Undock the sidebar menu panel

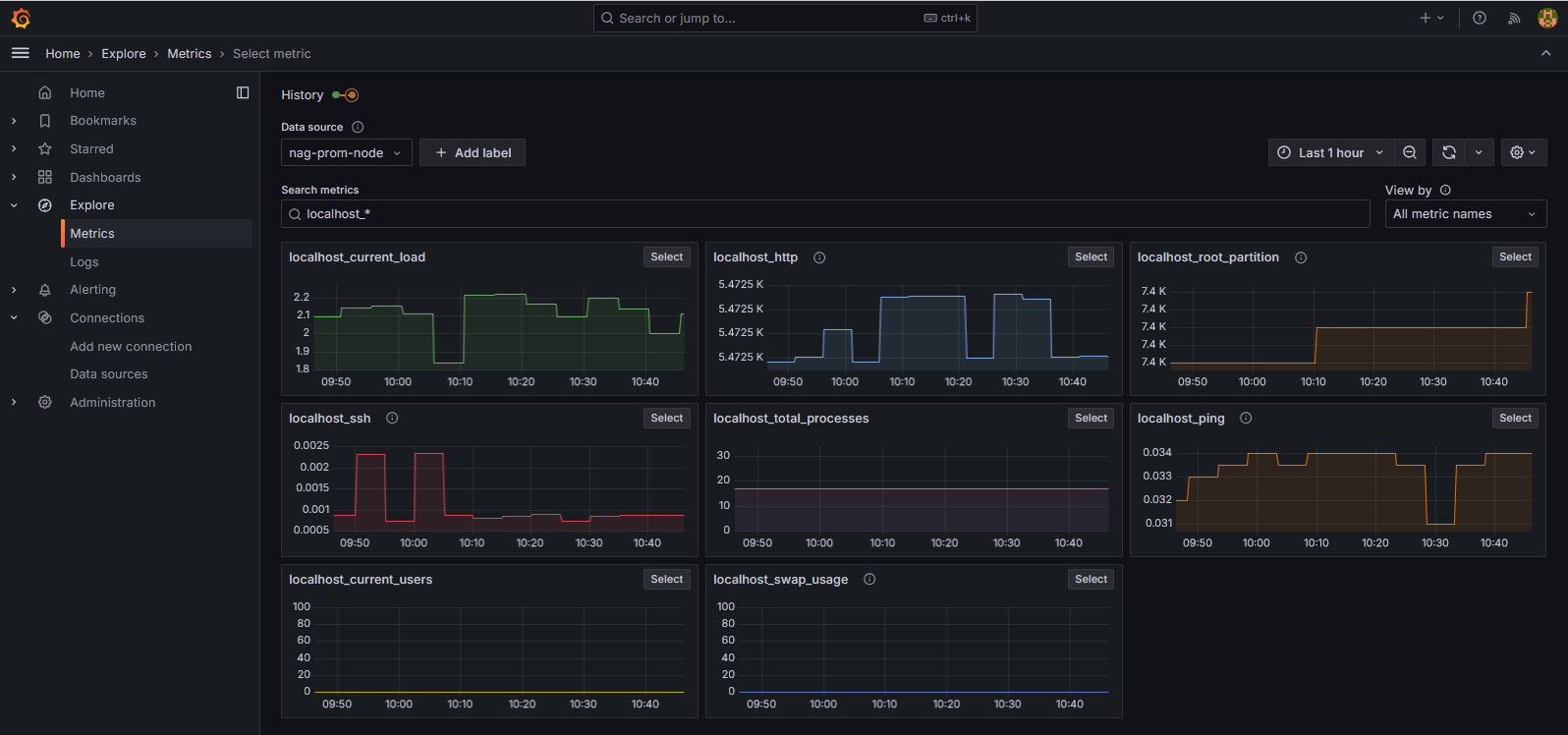coord(243,92)
